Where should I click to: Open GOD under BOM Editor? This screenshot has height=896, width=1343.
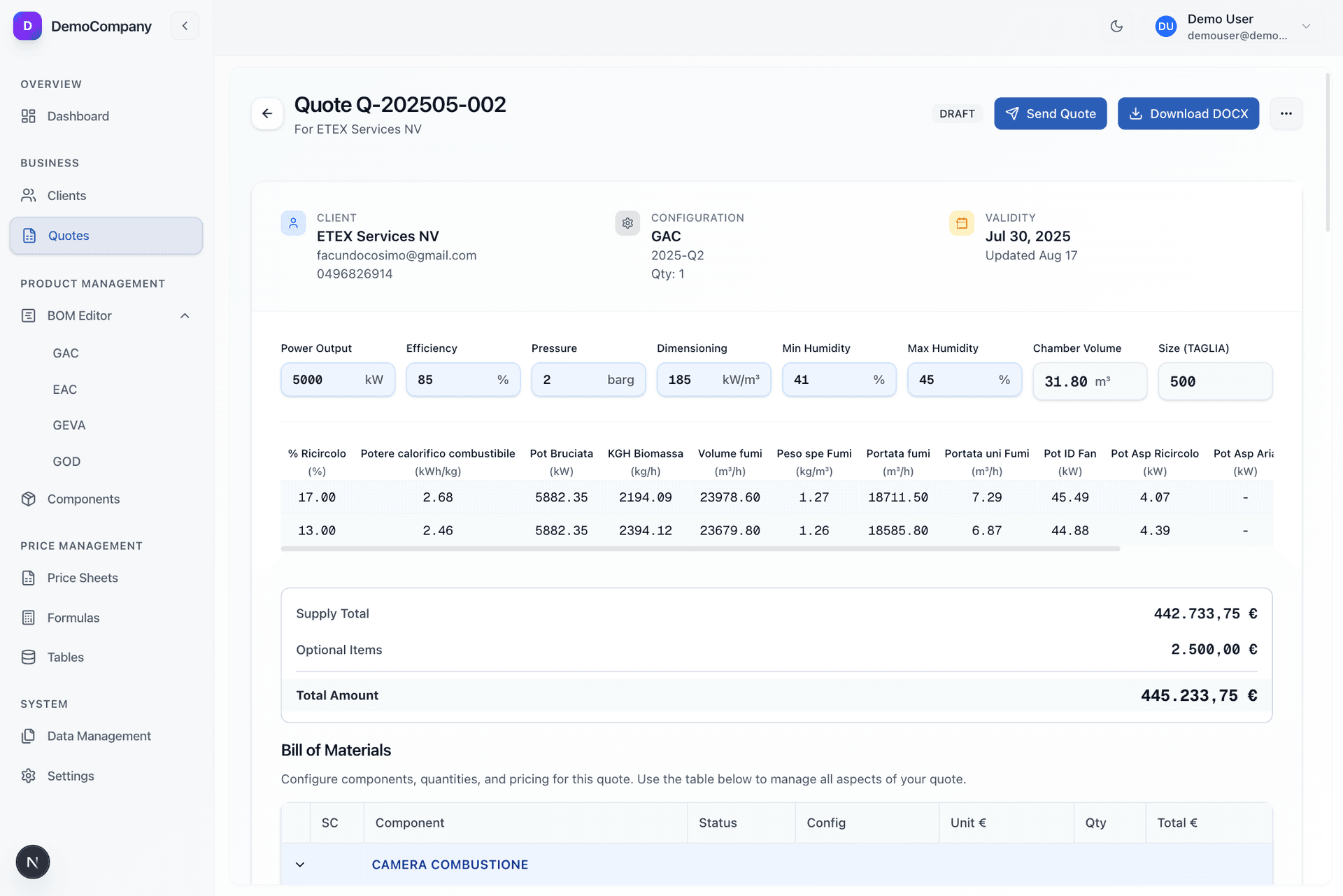click(66, 462)
